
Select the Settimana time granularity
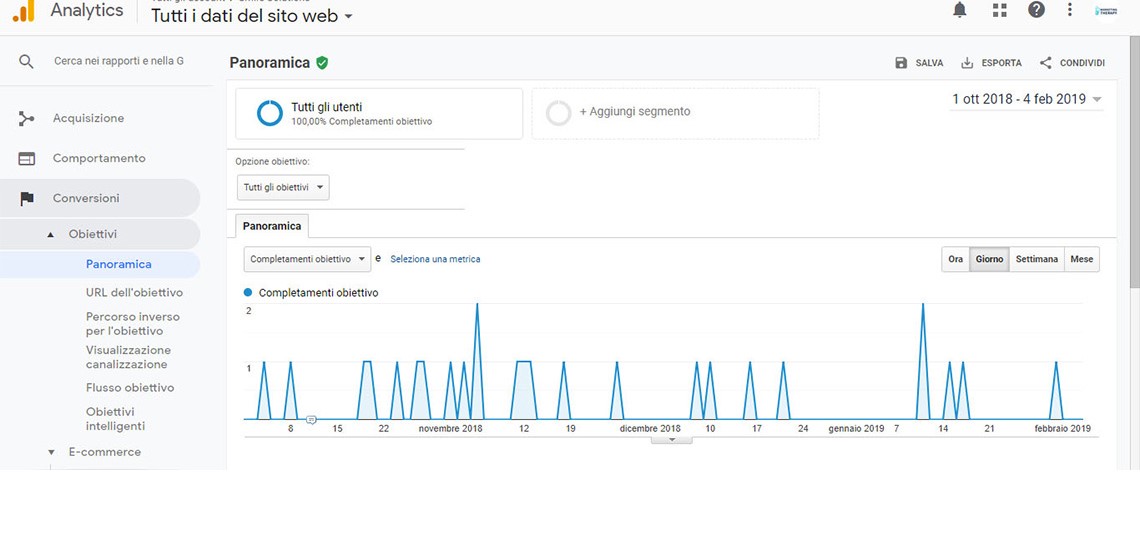pos(1037,260)
